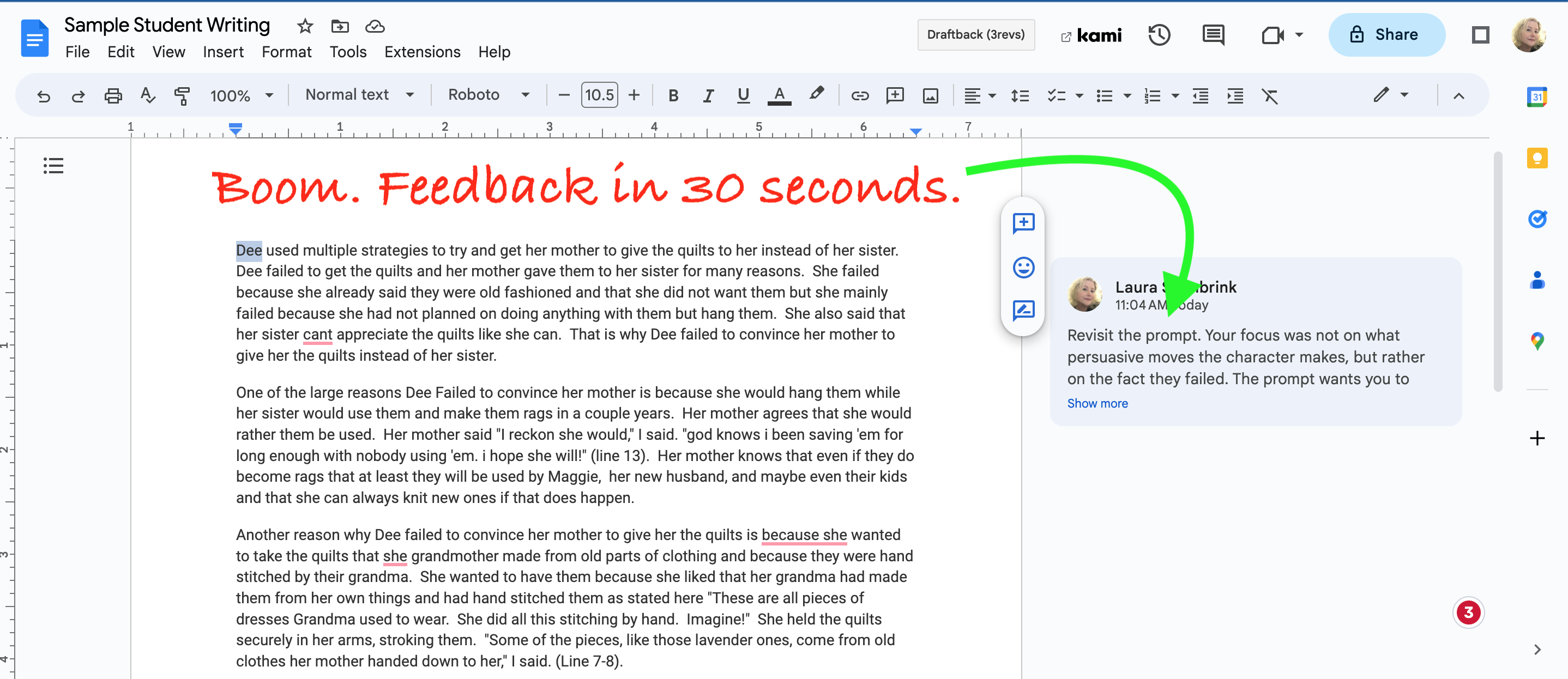The width and height of the screenshot is (1568, 679).
Task: Open the 100% zoom dropdown
Action: point(240,95)
